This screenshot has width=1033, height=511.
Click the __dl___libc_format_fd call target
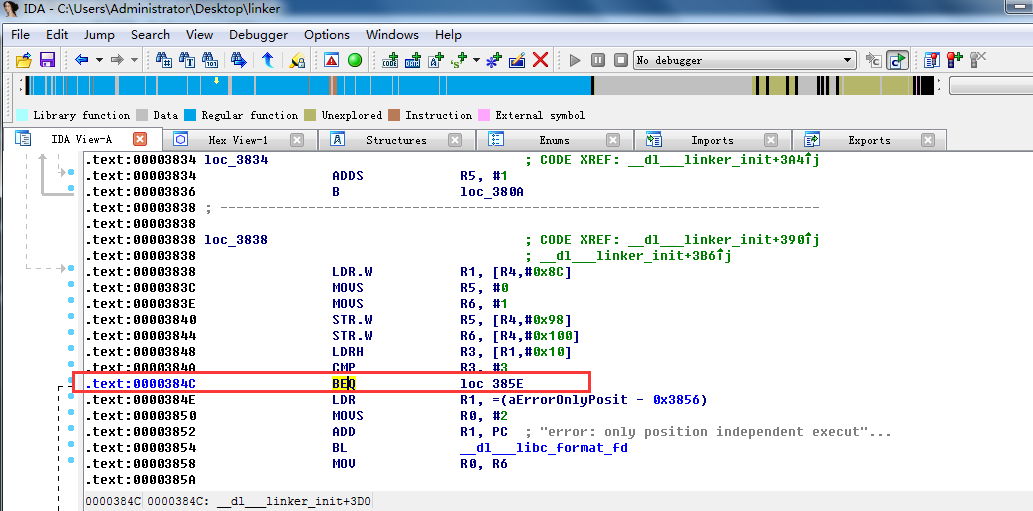pos(544,448)
